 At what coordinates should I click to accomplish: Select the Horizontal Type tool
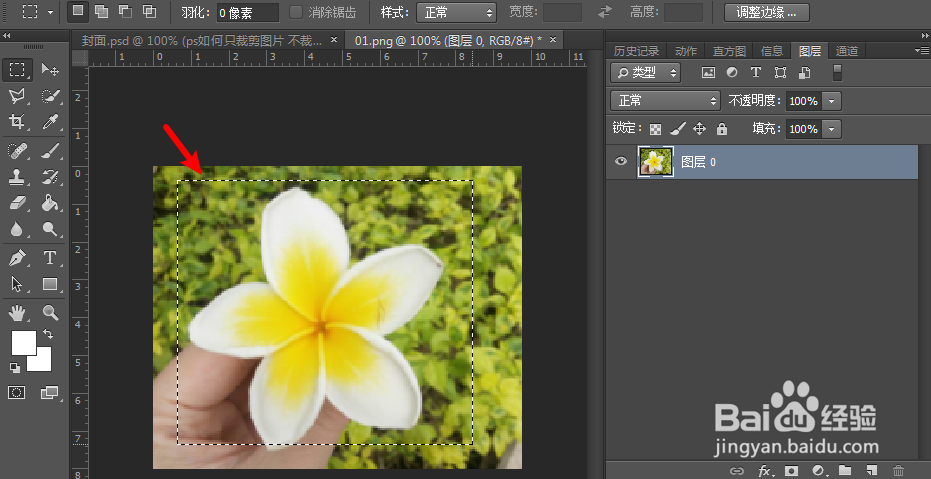(50, 258)
